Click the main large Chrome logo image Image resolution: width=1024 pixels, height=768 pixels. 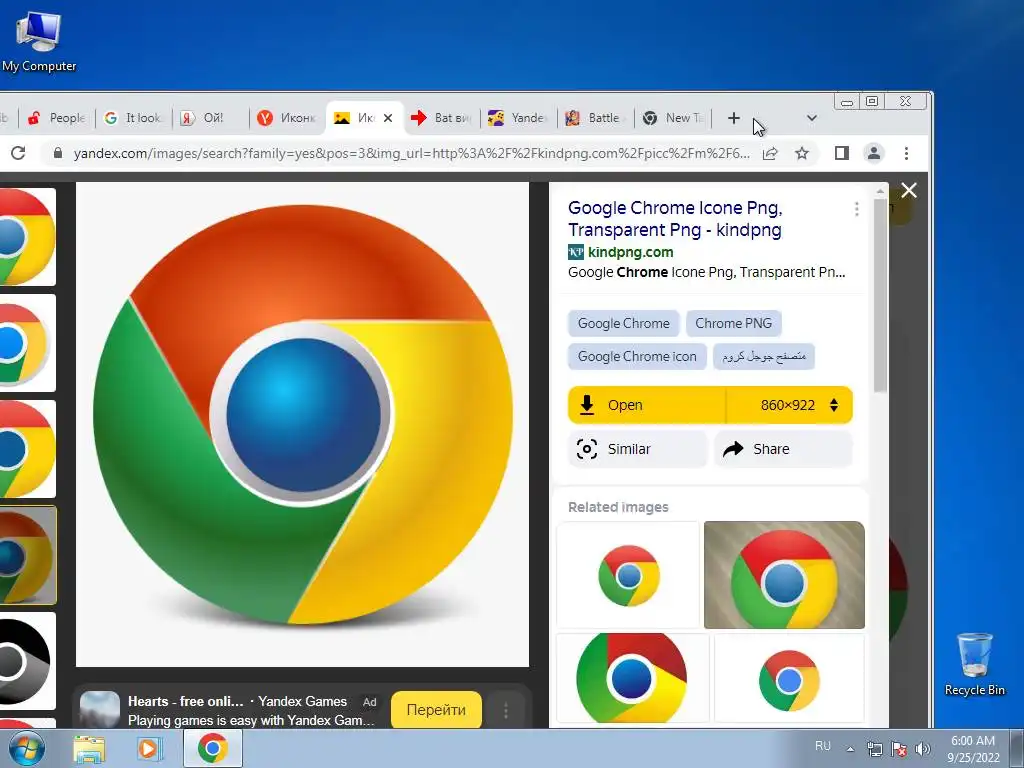(302, 424)
